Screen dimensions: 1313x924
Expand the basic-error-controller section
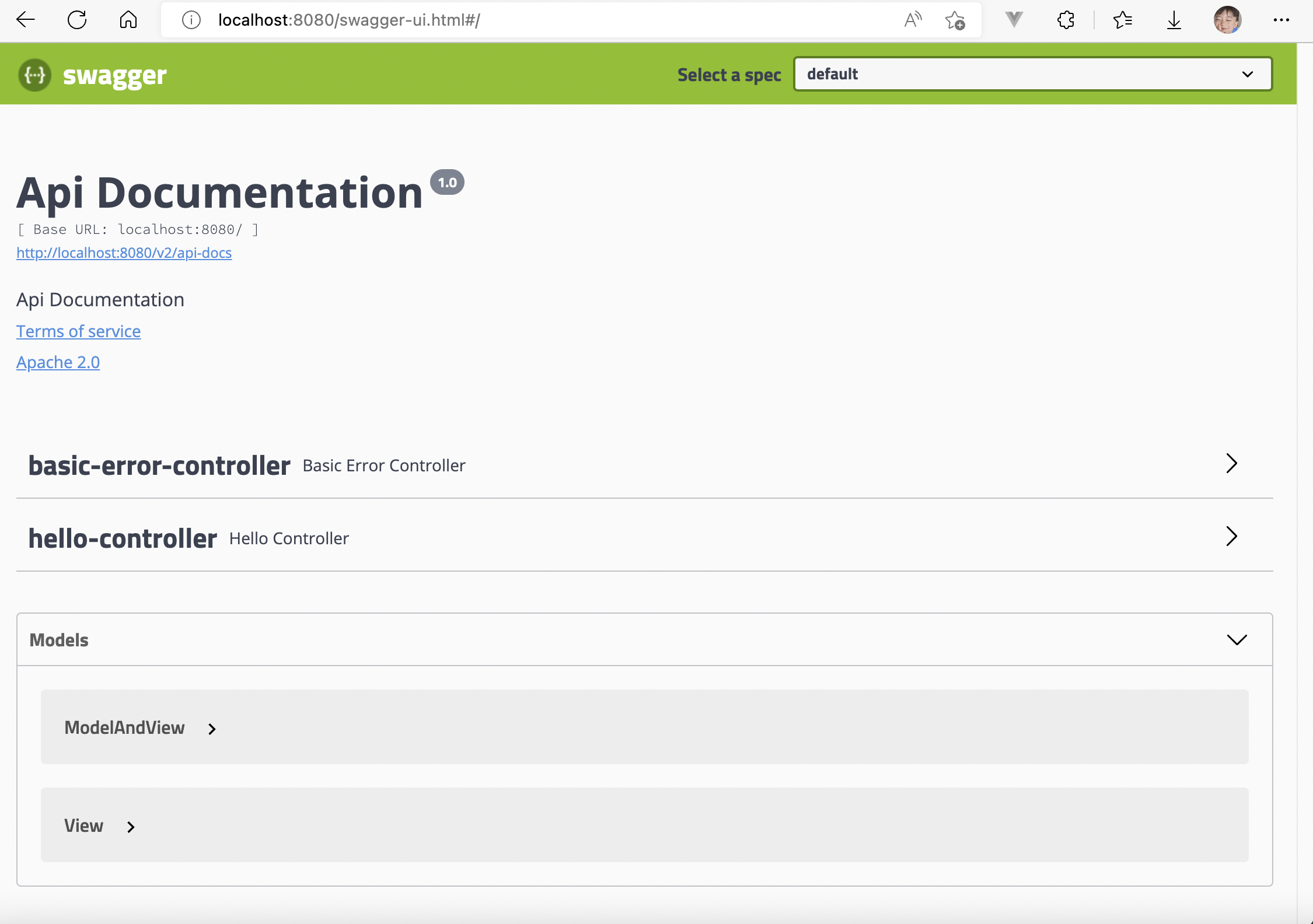tap(1231, 464)
